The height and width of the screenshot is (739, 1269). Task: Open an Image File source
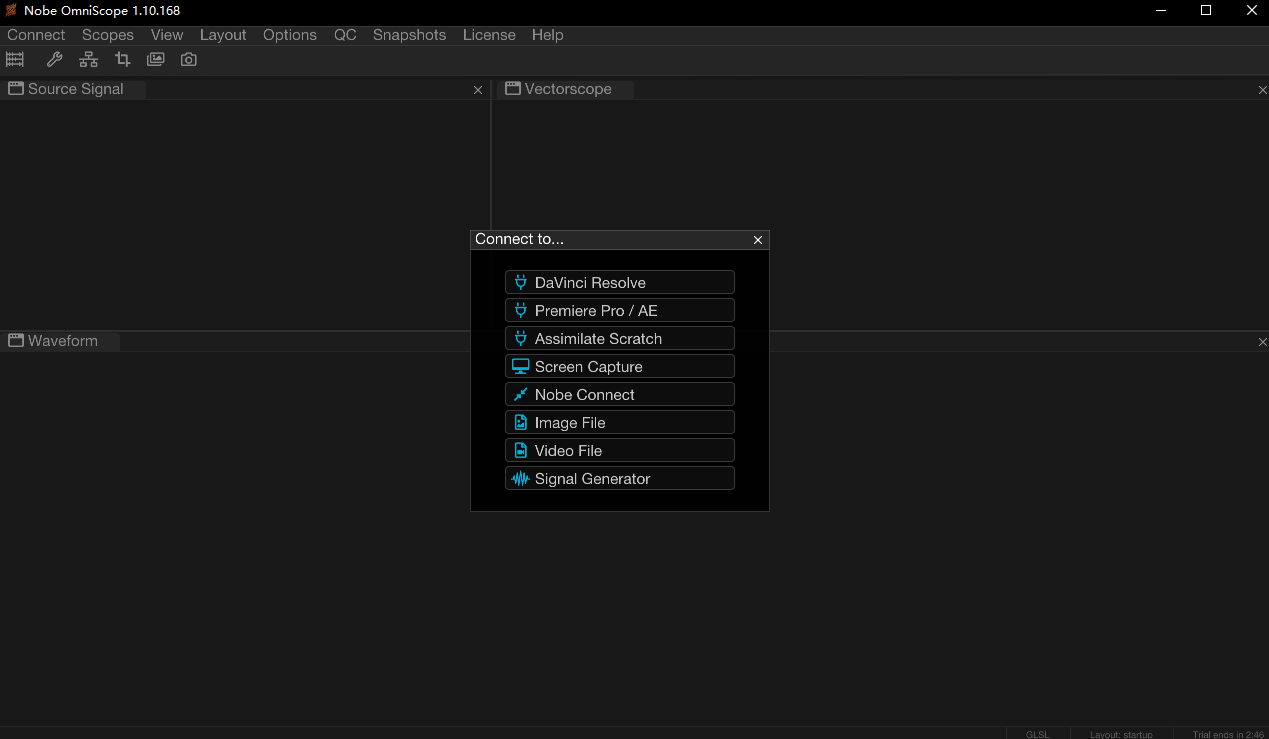tap(619, 423)
